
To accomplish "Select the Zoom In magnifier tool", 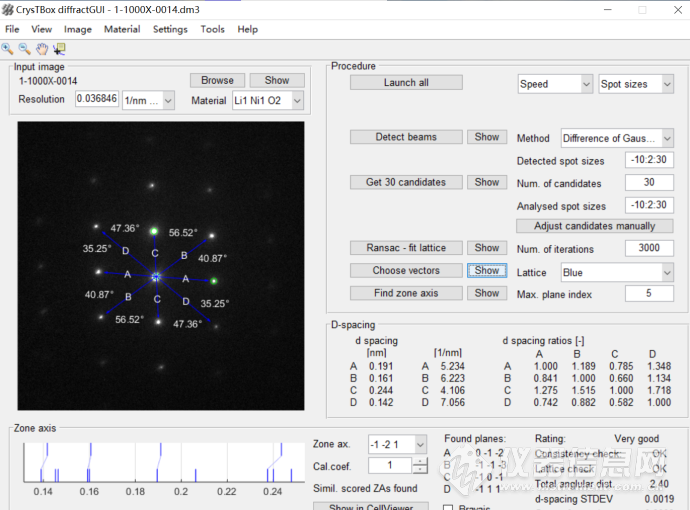I will 9,47.
